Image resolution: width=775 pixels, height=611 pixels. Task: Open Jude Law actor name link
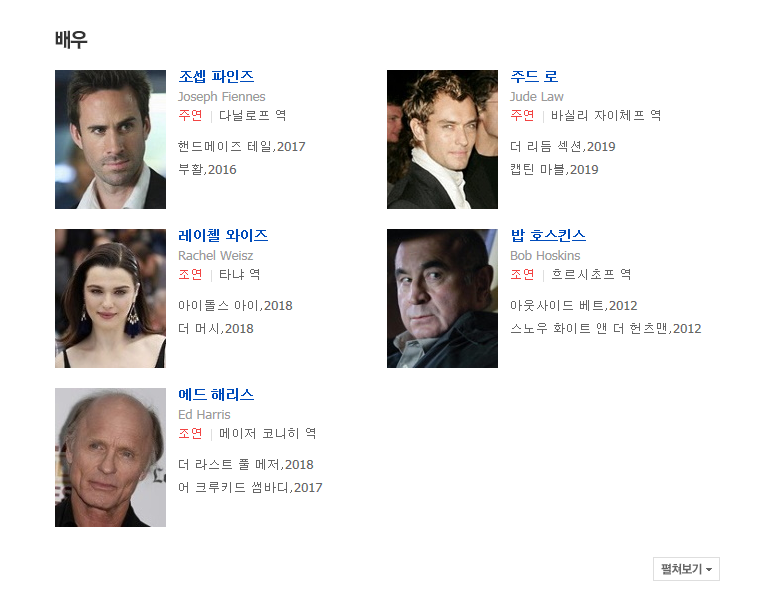click(534, 77)
